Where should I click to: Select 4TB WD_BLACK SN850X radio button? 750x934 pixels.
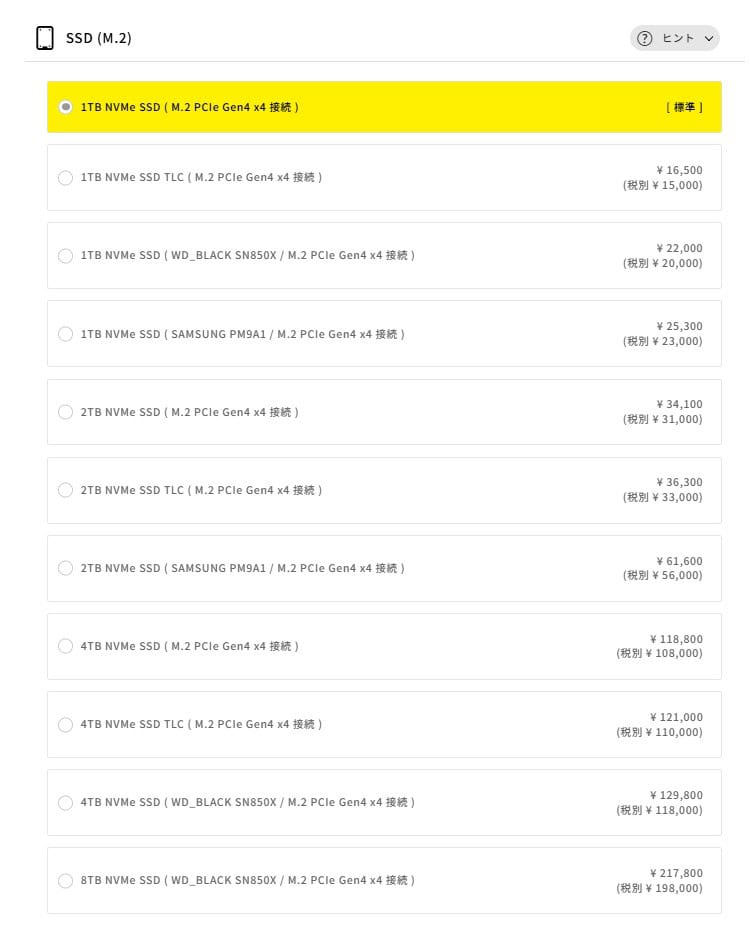coord(66,802)
